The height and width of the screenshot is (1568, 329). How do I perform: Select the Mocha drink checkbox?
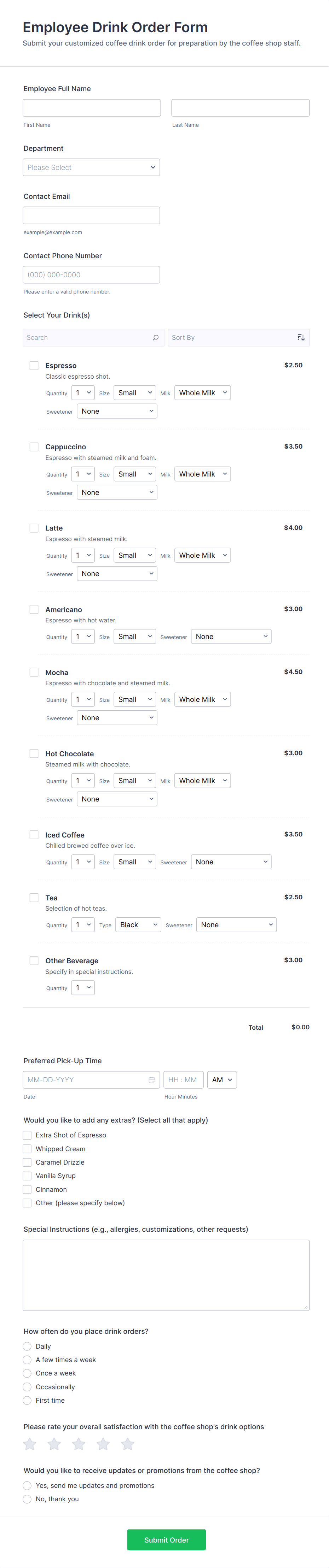pyautogui.click(x=34, y=673)
